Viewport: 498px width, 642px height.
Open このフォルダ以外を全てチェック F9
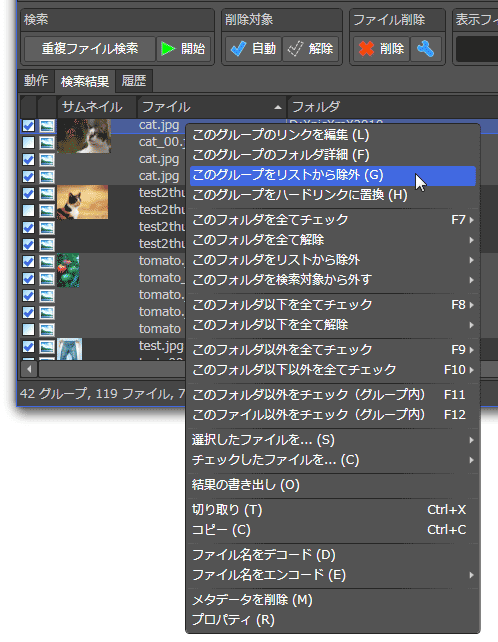333,350
